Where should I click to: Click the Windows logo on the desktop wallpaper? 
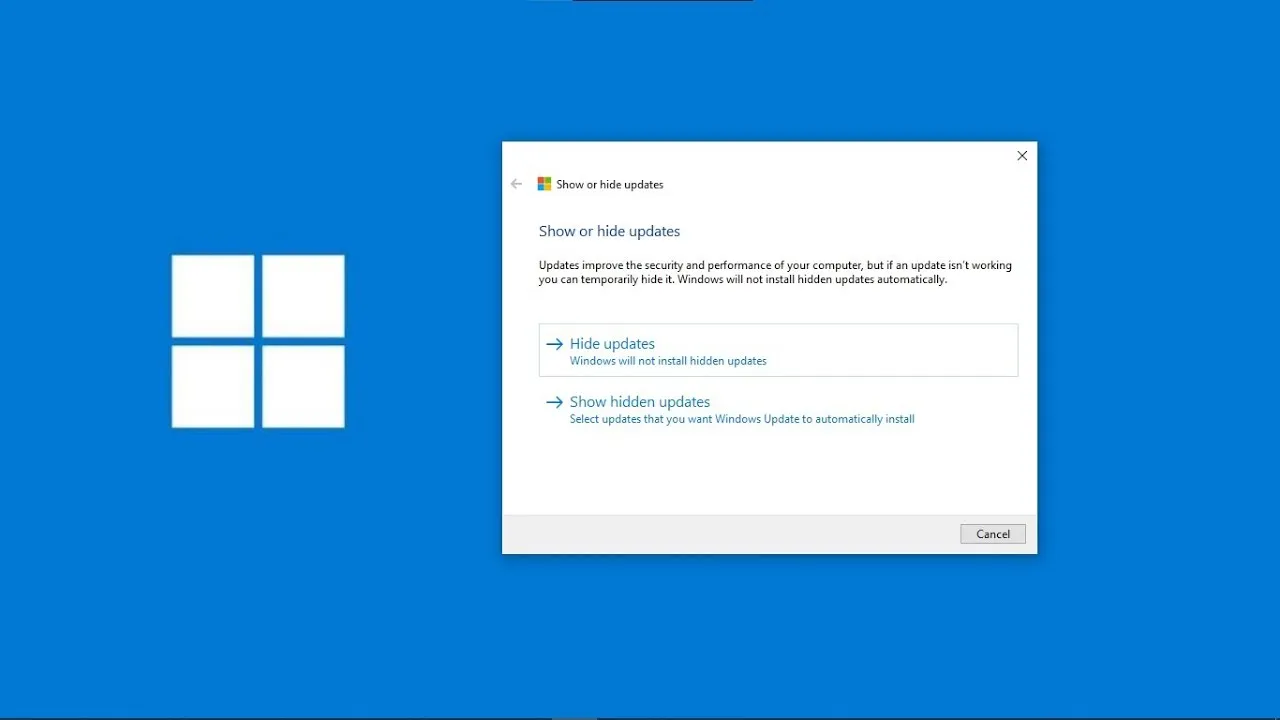(x=258, y=340)
